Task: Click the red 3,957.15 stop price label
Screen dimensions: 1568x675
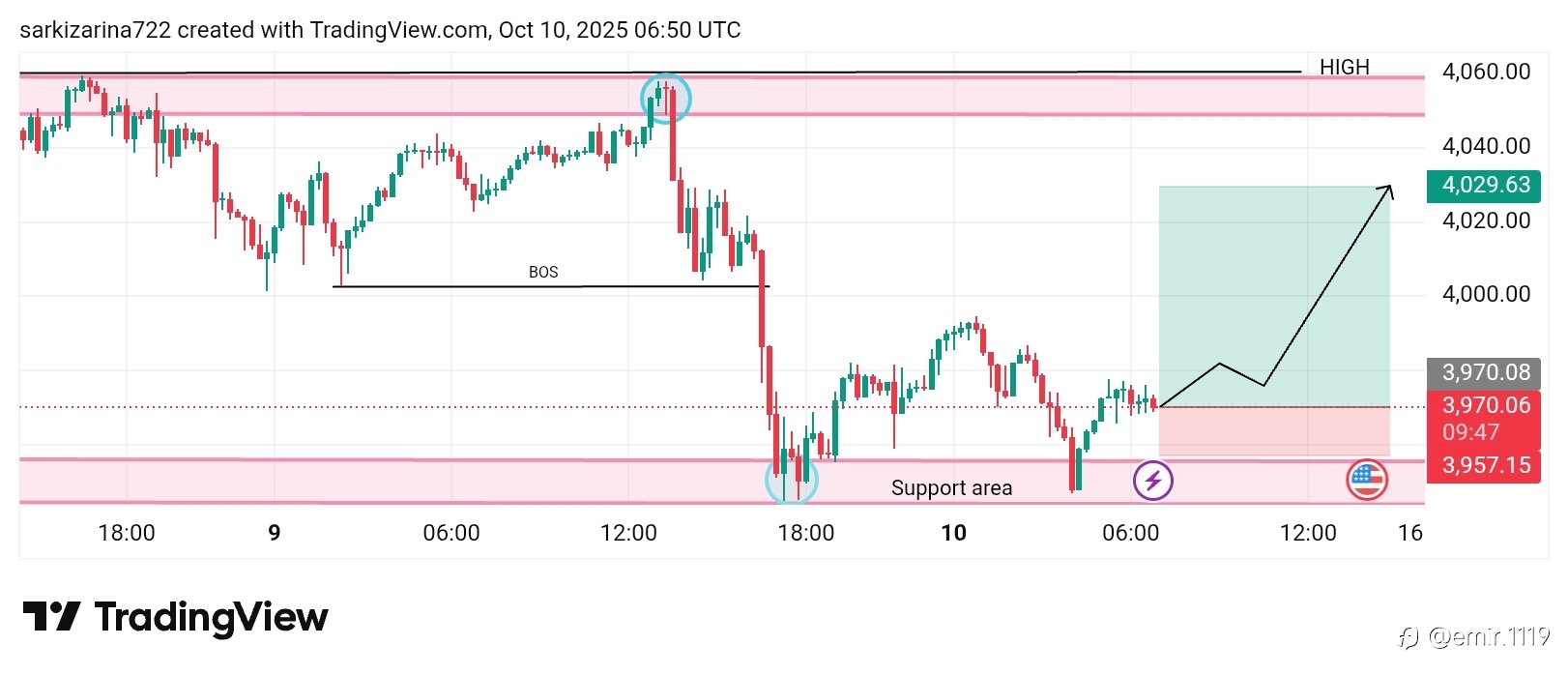Action: tap(1484, 465)
